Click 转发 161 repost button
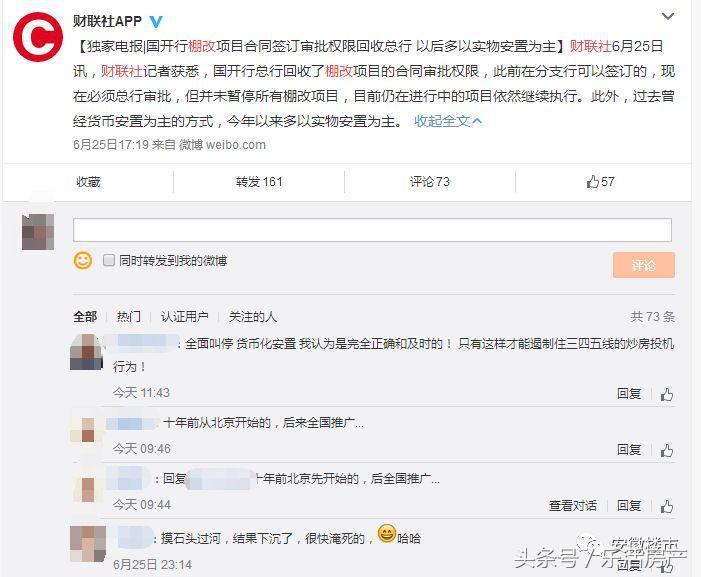The height and width of the screenshot is (577, 701). pyautogui.click(x=259, y=181)
